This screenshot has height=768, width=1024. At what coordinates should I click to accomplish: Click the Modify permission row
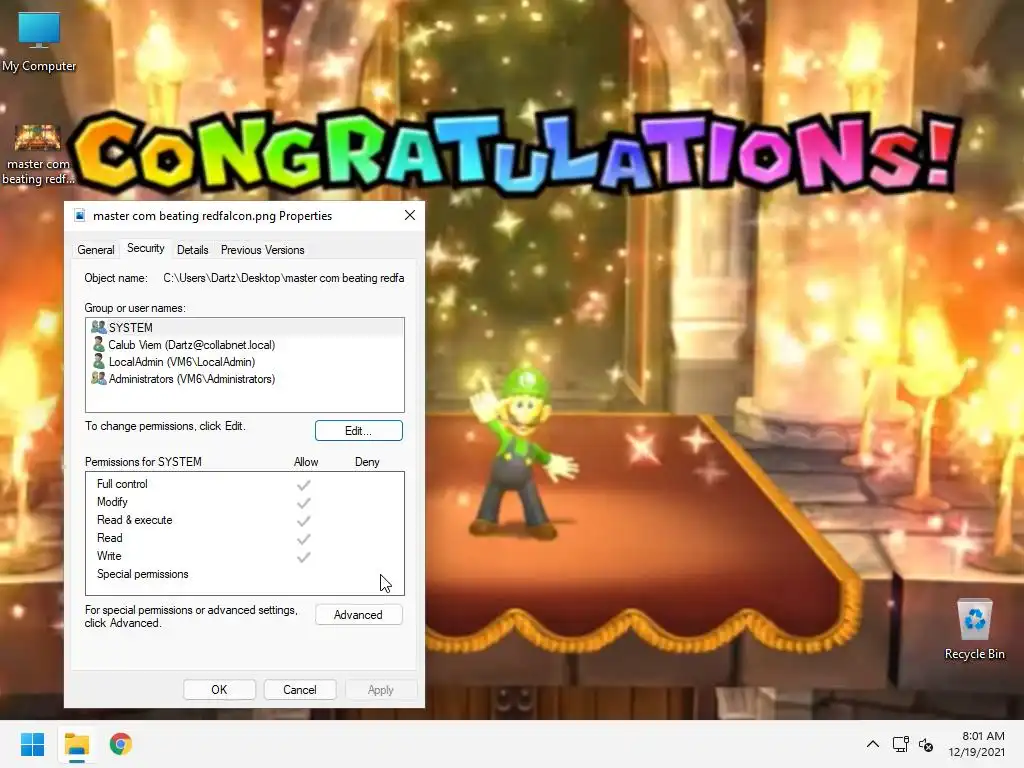245,502
